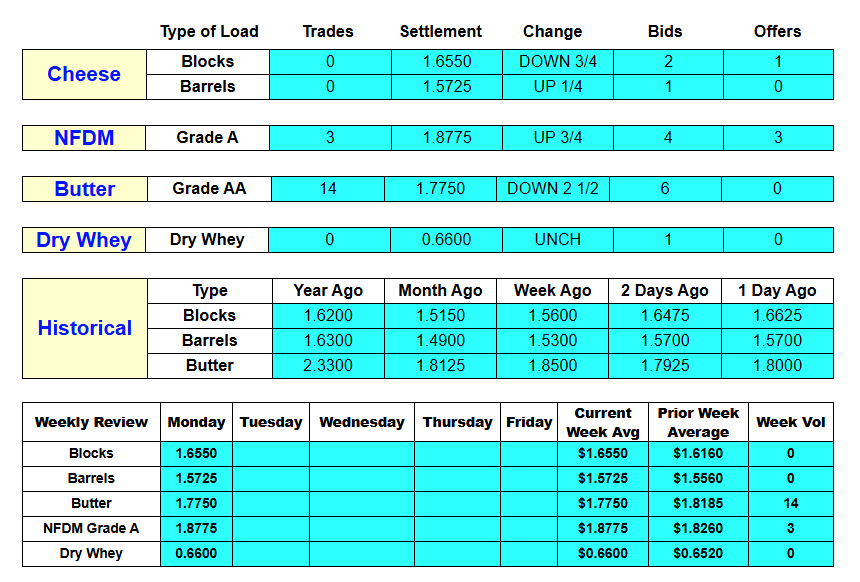Select Blocks settlement value 1.6550
The image size is (860, 582).
pyautogui.click(x=446, y=61)
